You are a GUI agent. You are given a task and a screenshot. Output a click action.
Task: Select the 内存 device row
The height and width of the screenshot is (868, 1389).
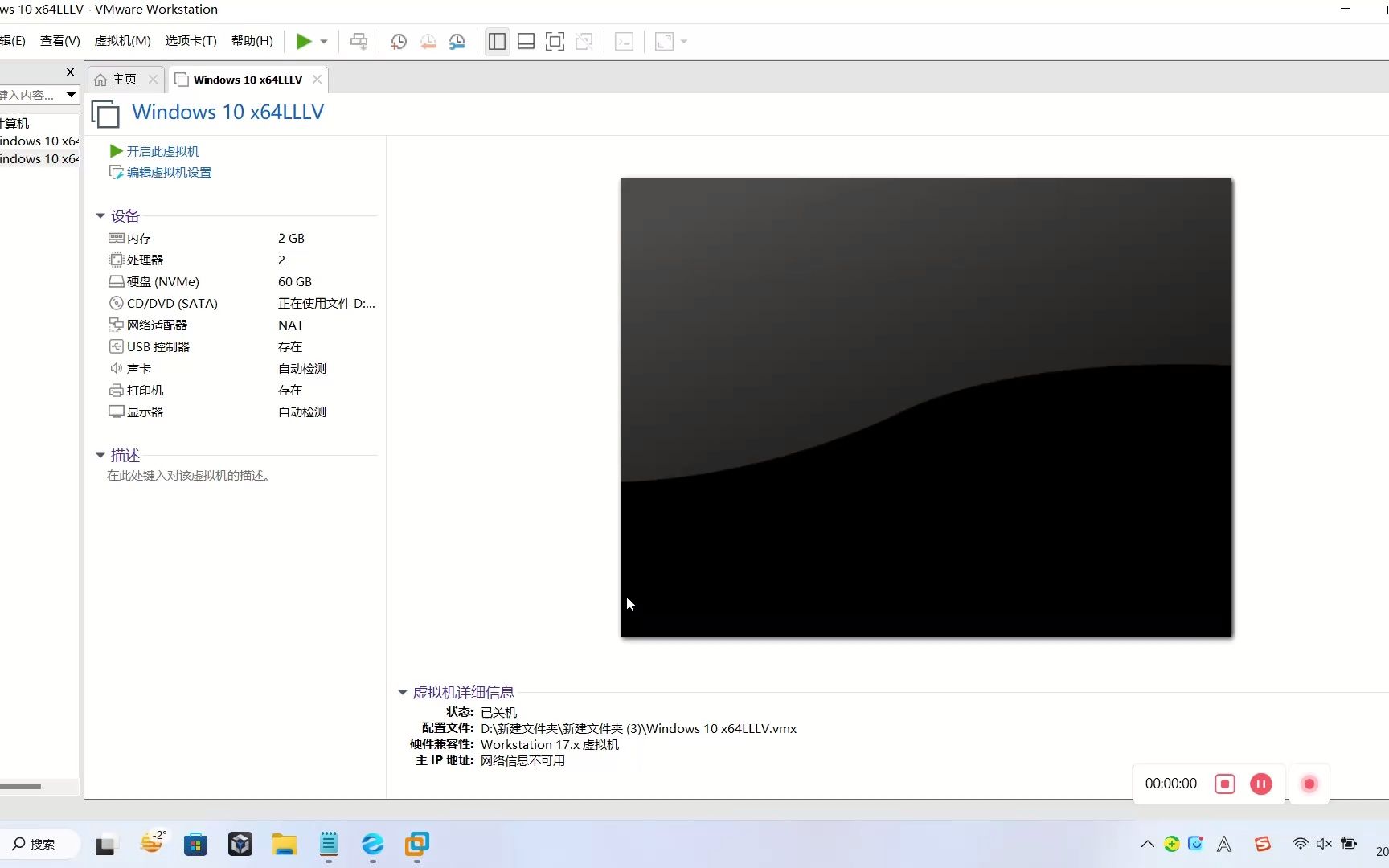(x=241, y=238)
